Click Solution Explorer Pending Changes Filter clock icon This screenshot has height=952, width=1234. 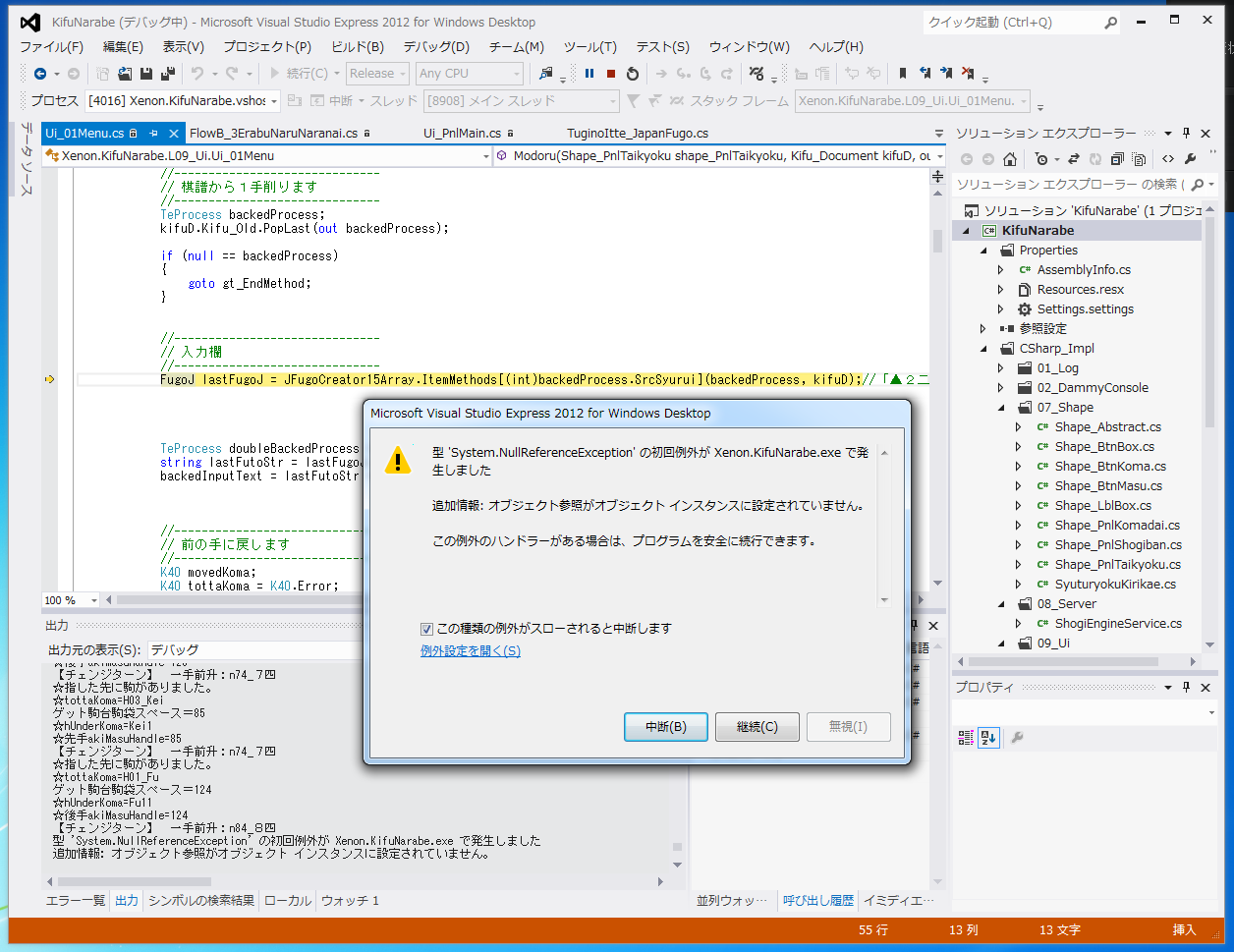[1041, 158]
